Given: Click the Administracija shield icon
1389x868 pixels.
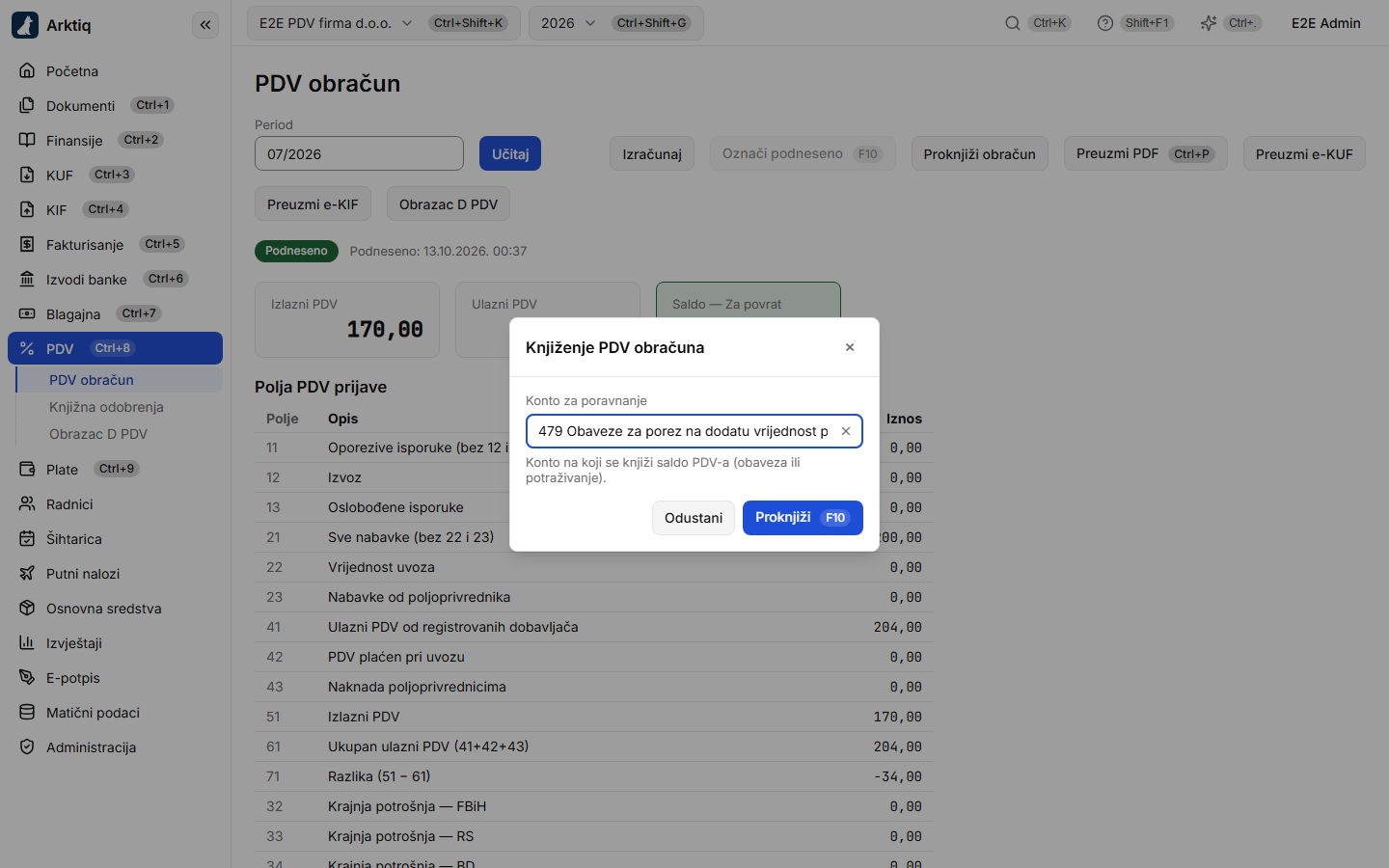Looking at the screenshot, I should pos(27,746).
